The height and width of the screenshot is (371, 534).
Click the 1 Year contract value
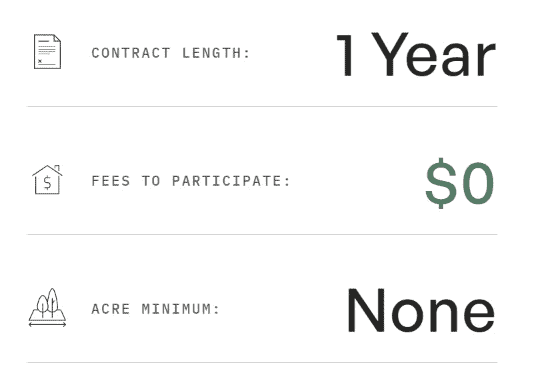click(x=416, y=55)
